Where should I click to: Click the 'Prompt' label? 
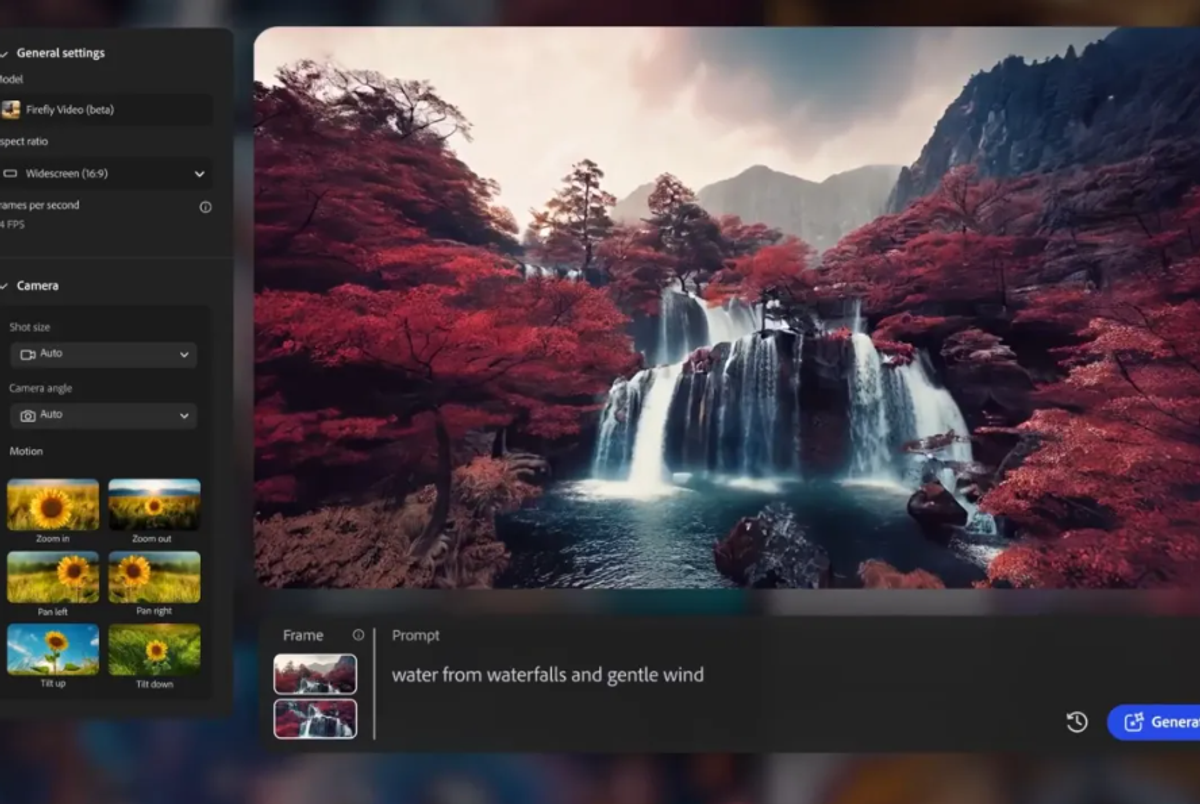point(416,635)
